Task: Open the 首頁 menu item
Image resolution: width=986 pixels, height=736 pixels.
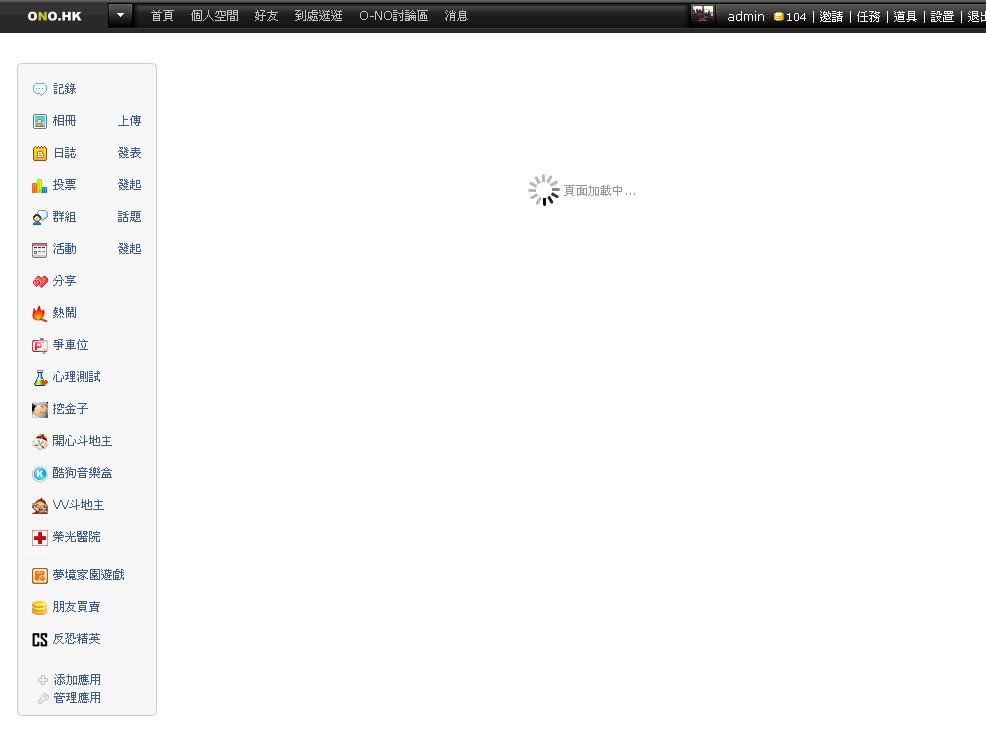Action: pyautogui.click(x=162, y=16)
